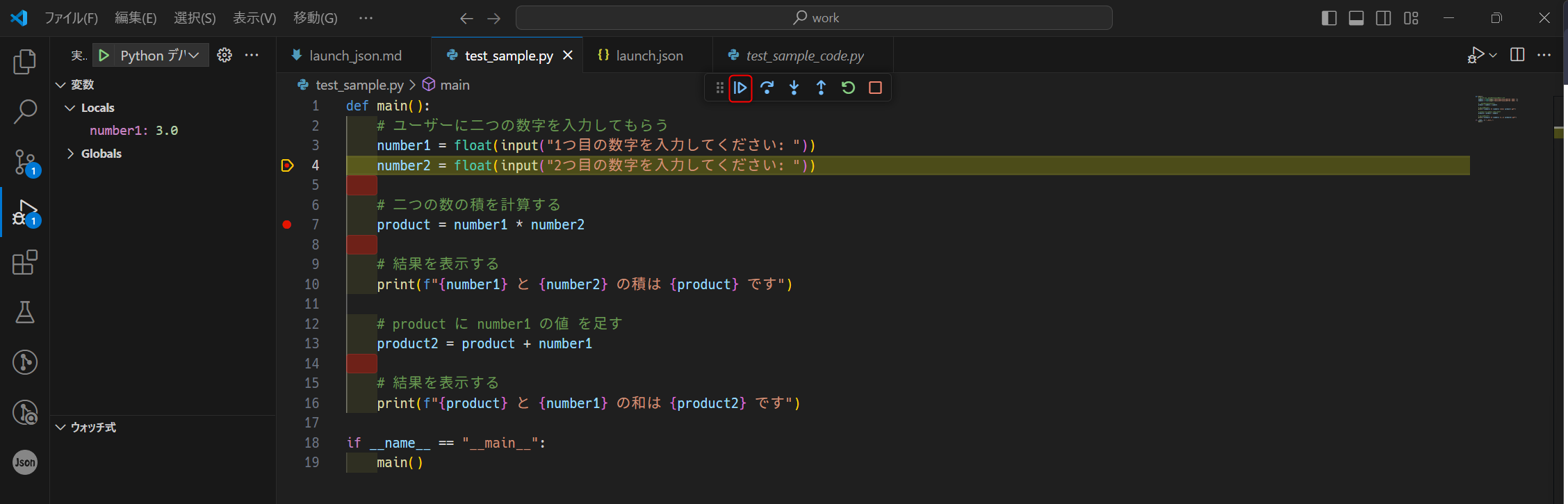This screenshot has height=504, width=1568.
Task: Click test_sample.py in the breadcrumb
Action: coord(359,85)
